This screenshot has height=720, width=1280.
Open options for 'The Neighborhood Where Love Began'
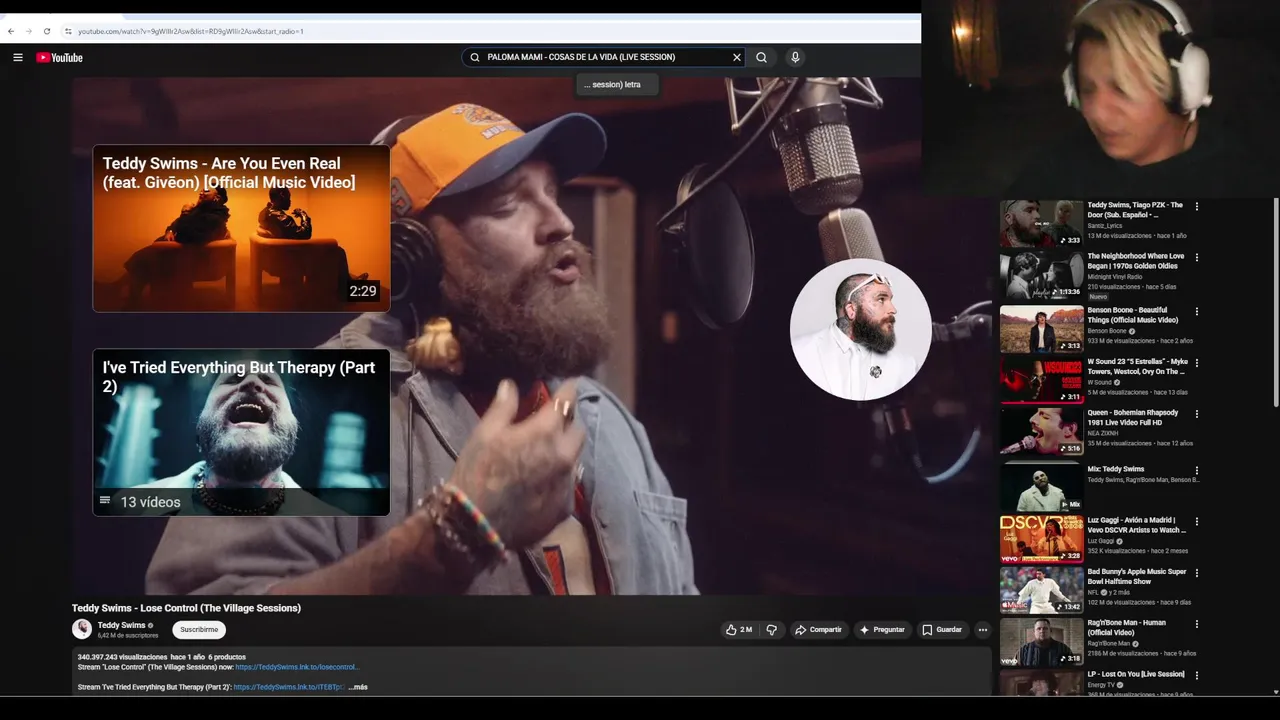1197,258
